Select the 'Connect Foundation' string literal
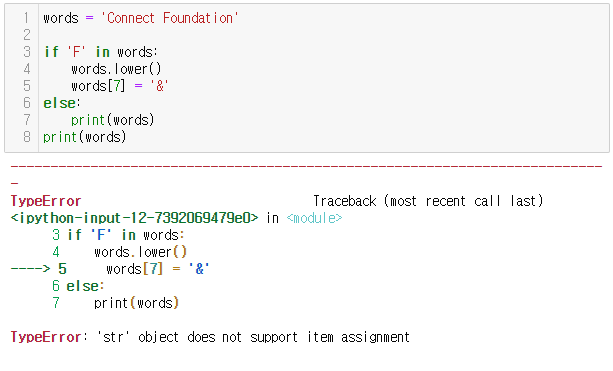Screen dimensions: 613x371 [169, 18]
